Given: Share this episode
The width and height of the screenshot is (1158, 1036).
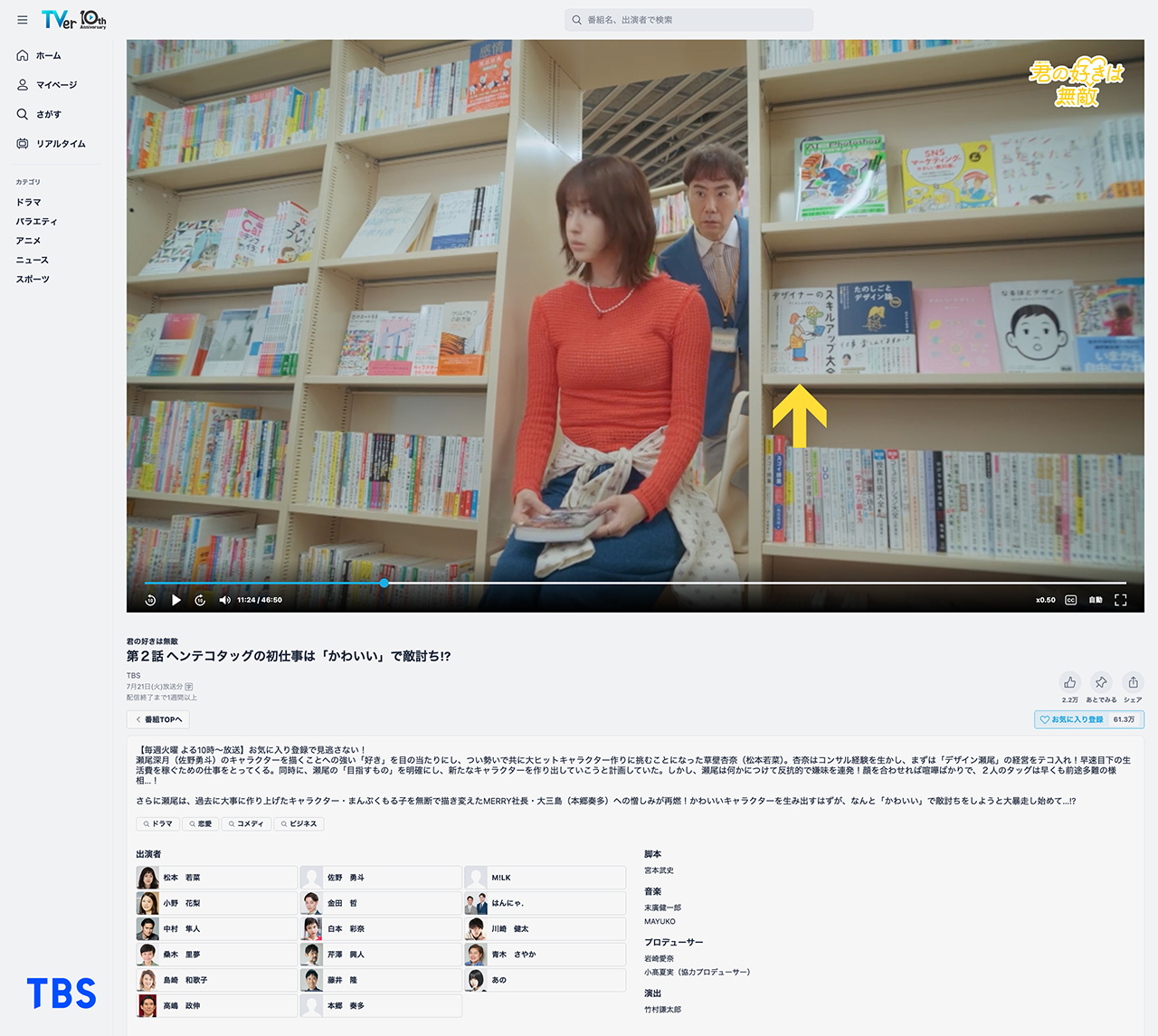Looking at the screenshot, I should point(1133,682).
